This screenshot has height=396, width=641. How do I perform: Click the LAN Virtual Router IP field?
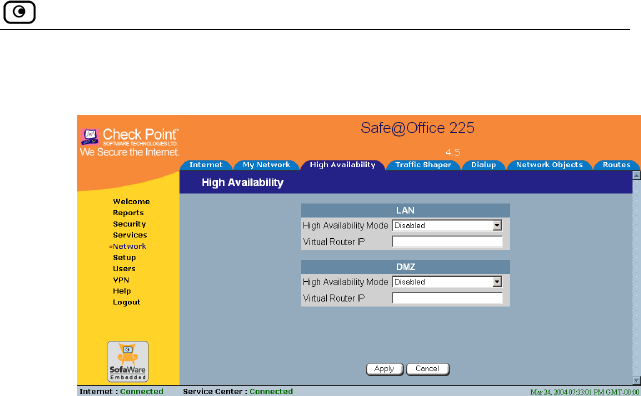coord(447,242)
